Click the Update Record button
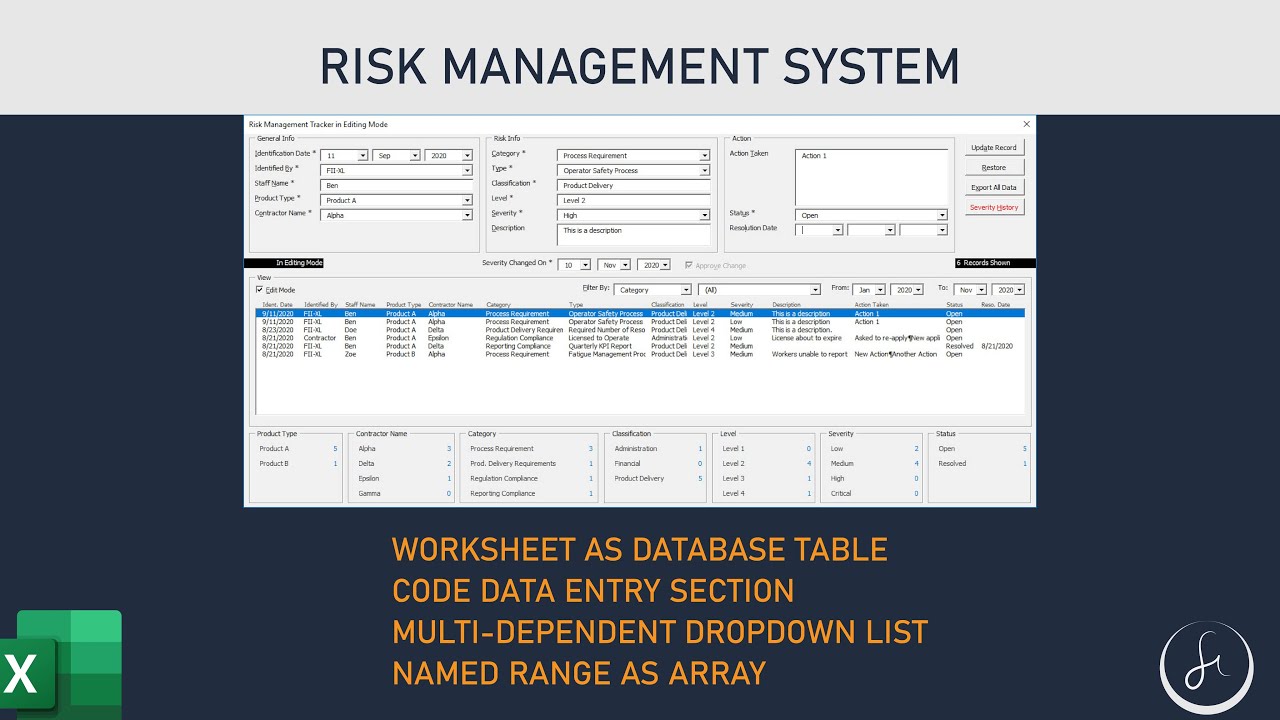The image size is (1280, 720). point(994,148)
